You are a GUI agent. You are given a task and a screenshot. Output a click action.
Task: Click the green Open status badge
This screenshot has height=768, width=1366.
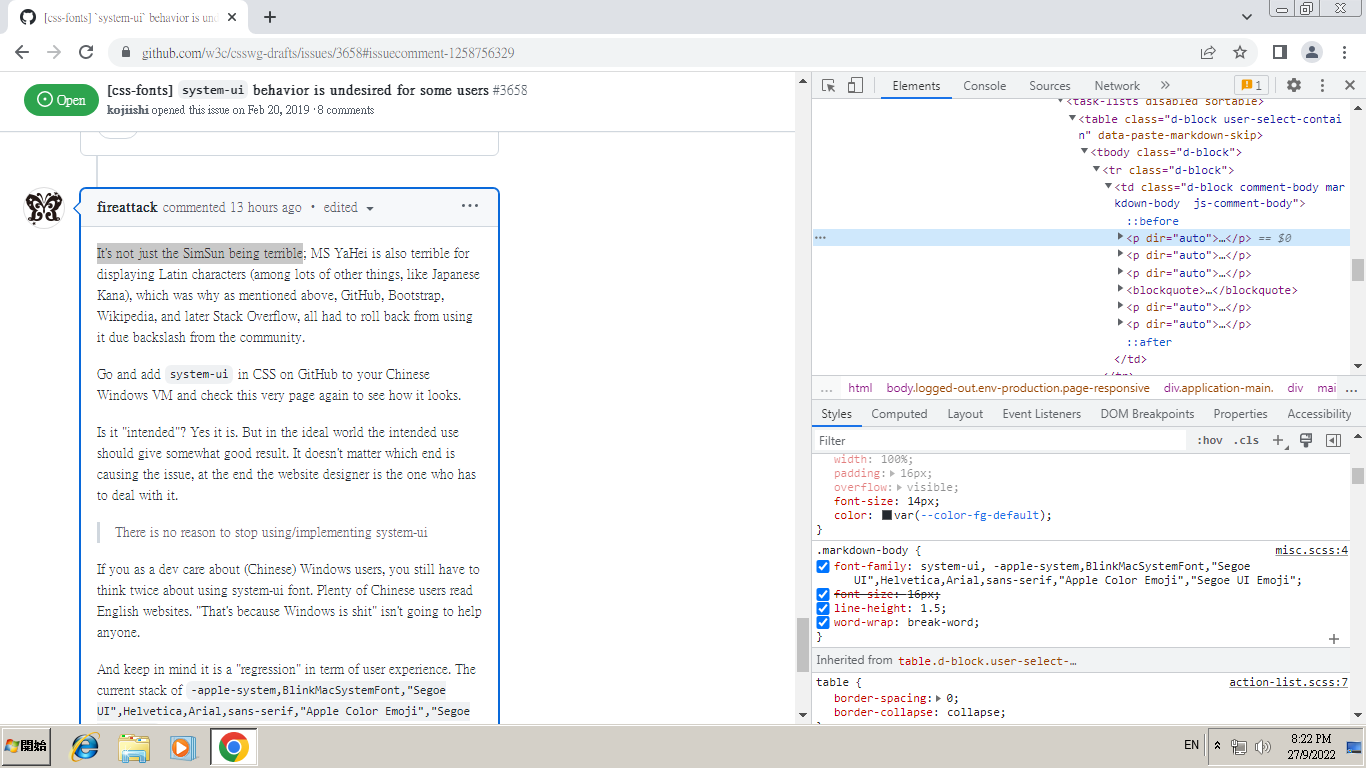[61, 99]
